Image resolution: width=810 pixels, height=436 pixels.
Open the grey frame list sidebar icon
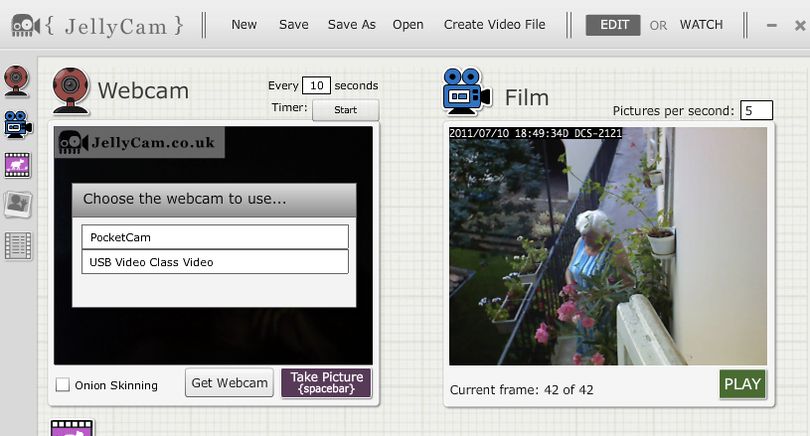tap(18, 246)
